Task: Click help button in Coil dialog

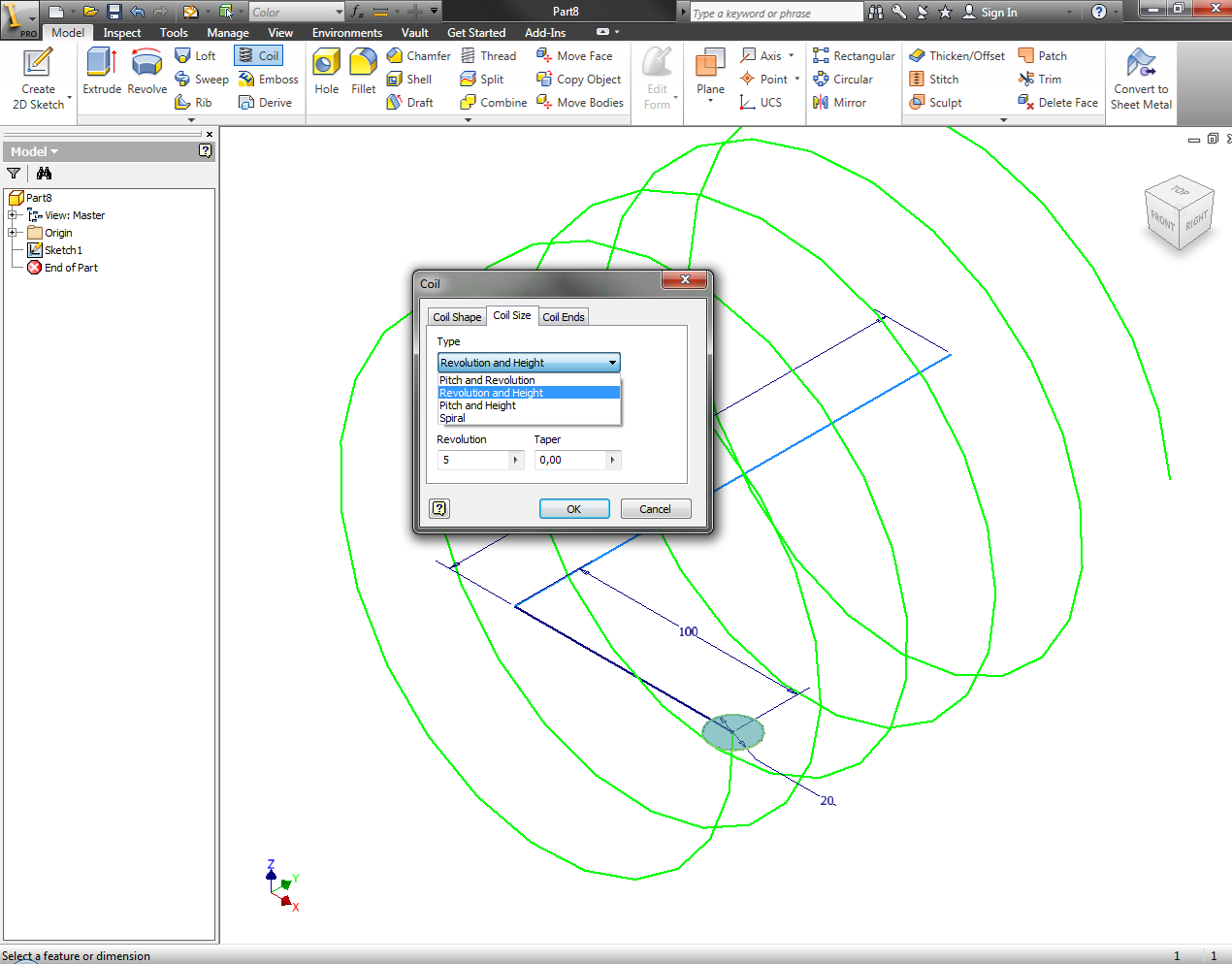Action: click(x=439, y=508)
